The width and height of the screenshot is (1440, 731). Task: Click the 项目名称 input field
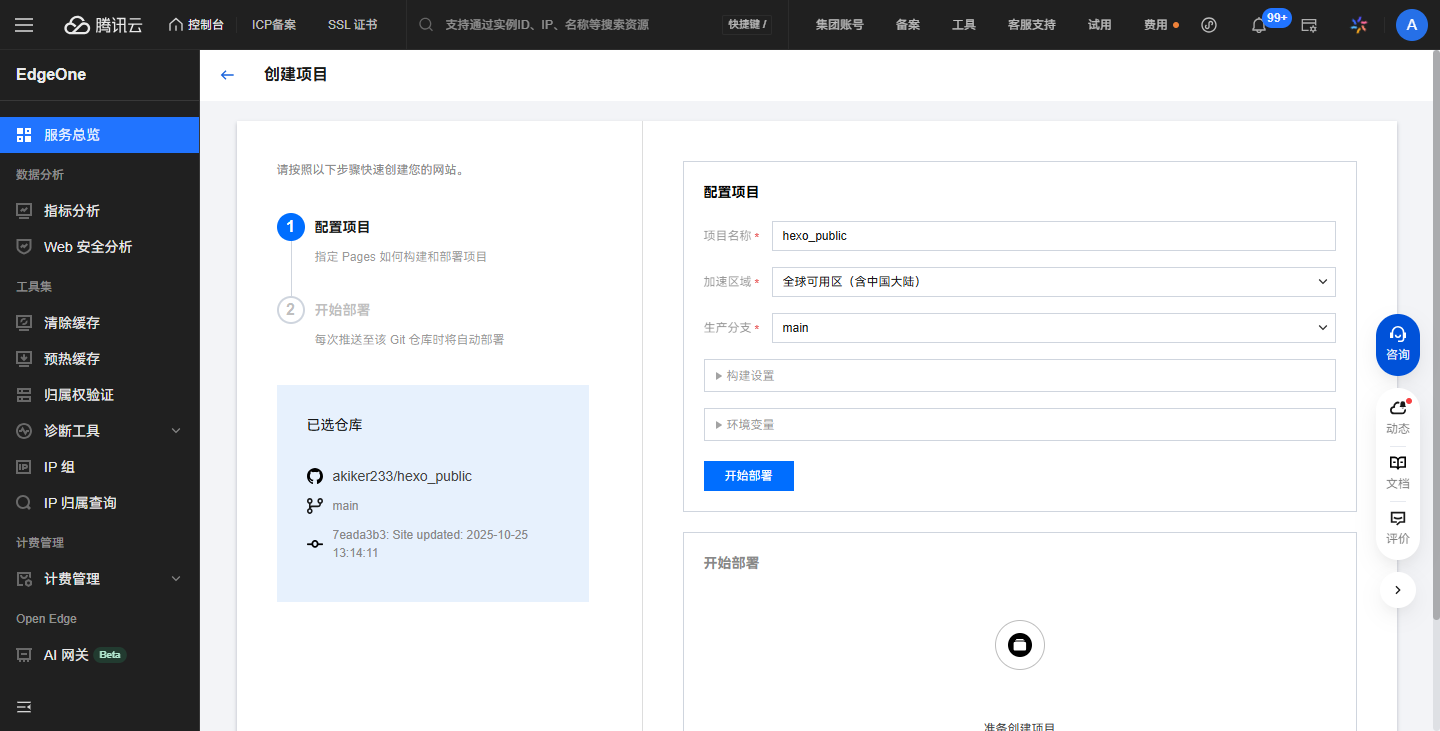[x=1053, y=236]
